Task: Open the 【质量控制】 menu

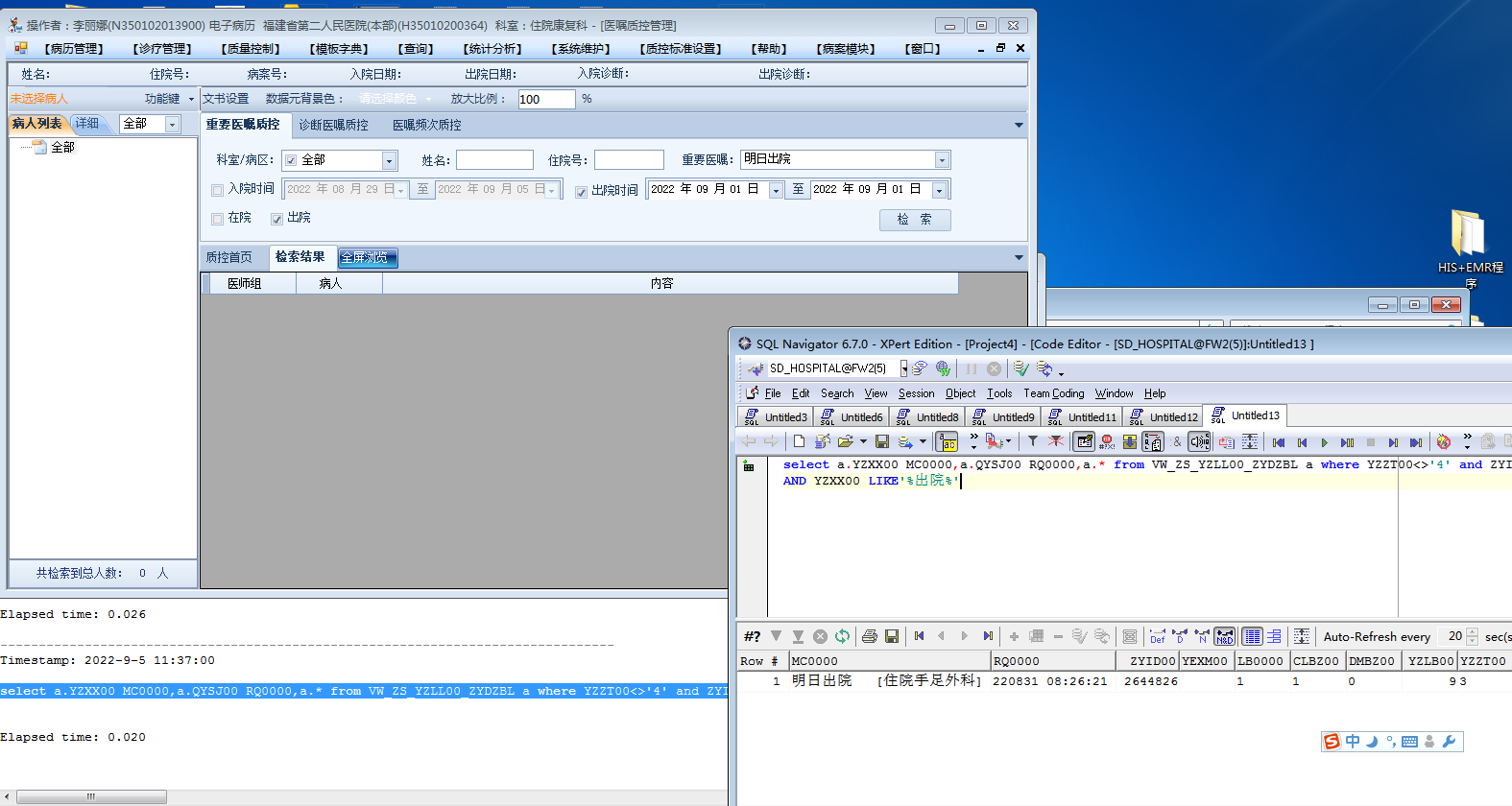Action: 251,49
